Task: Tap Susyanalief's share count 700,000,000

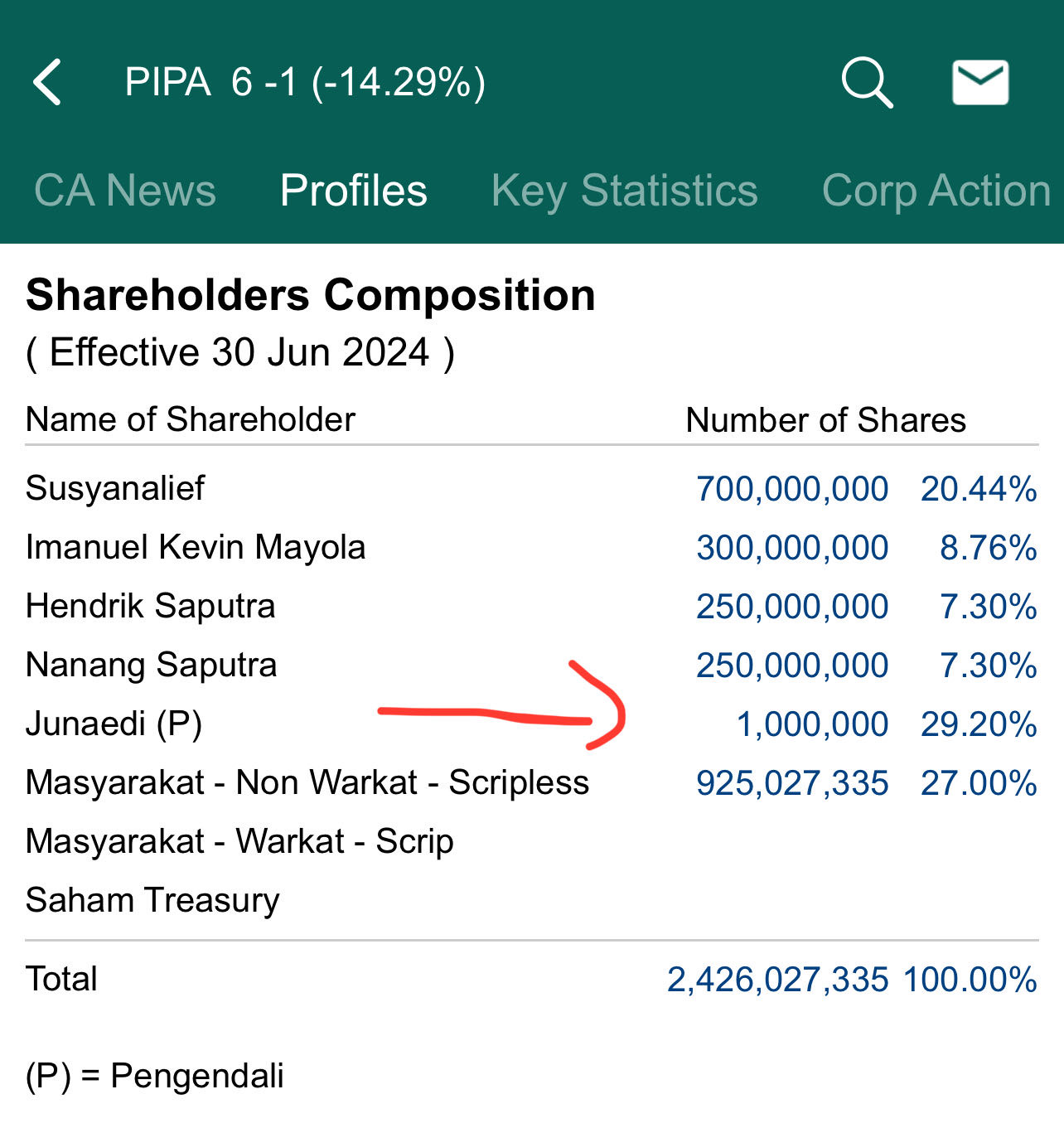Action: point(792,488)
